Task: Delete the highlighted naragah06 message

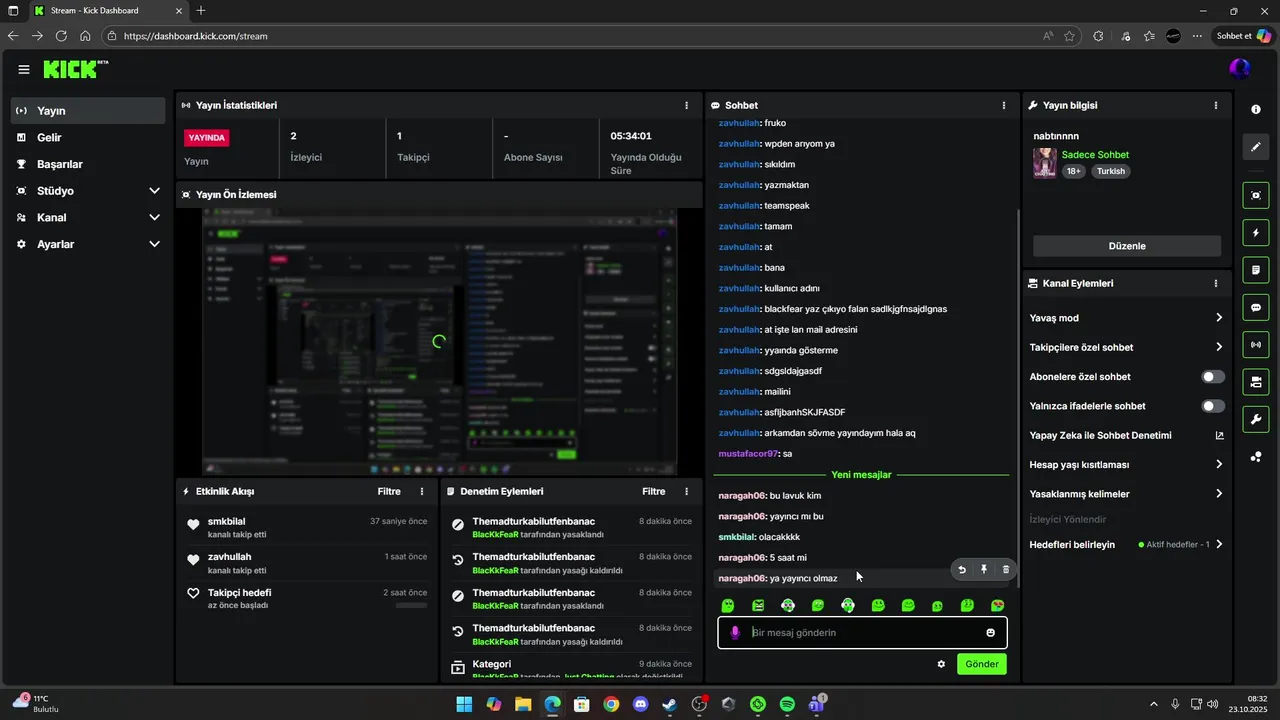Action: point(1006,569)
